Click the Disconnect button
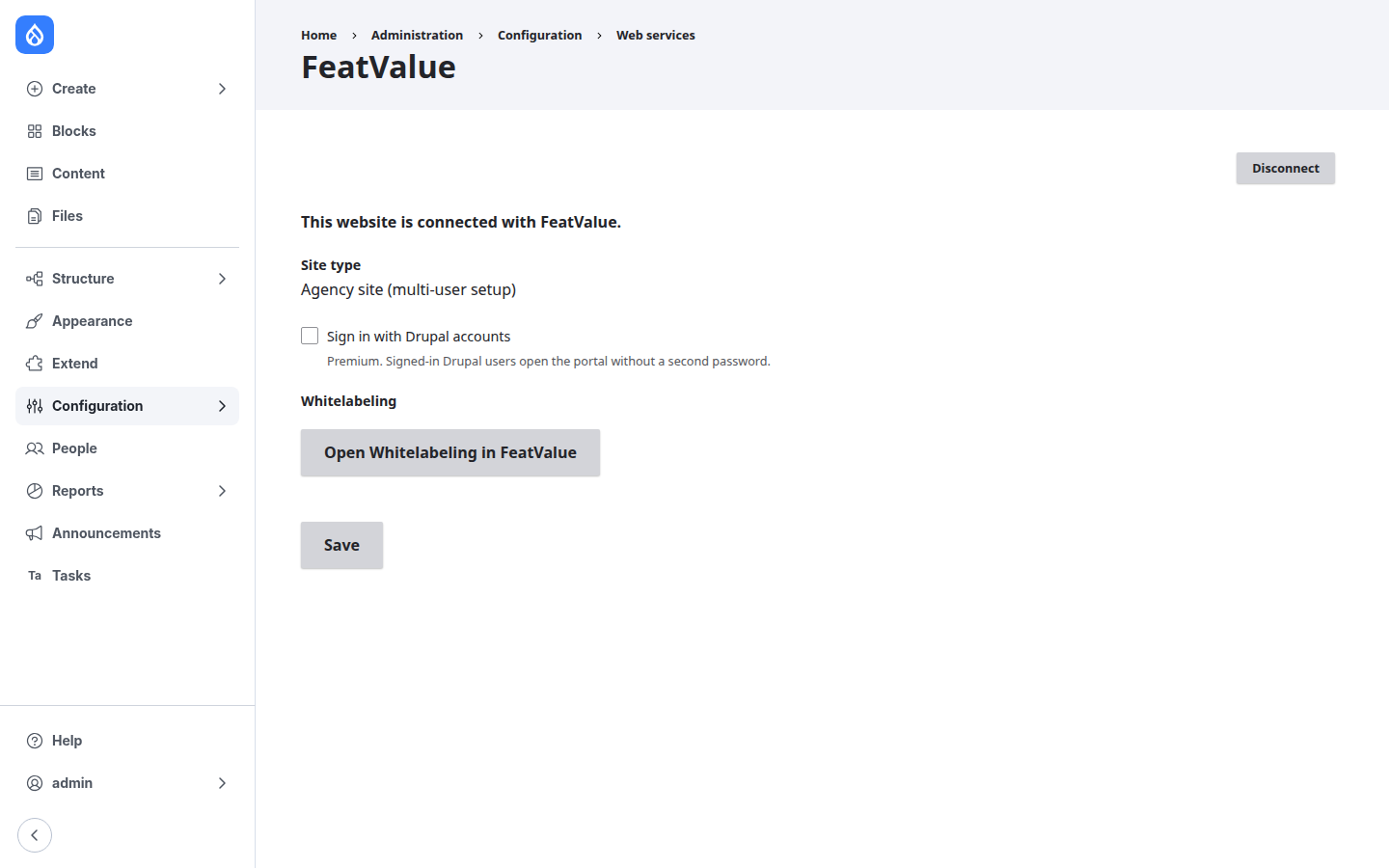1389x868 pixels. coord(1285,168)
